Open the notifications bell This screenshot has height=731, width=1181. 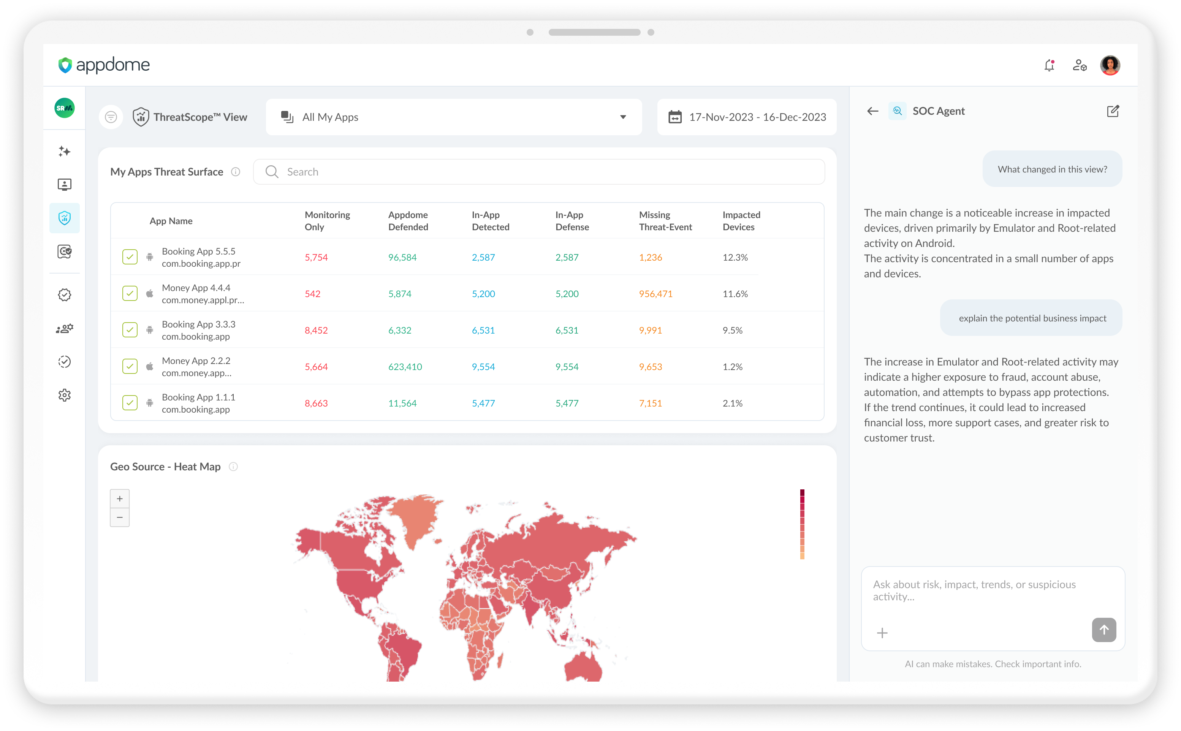point(1049,65)
